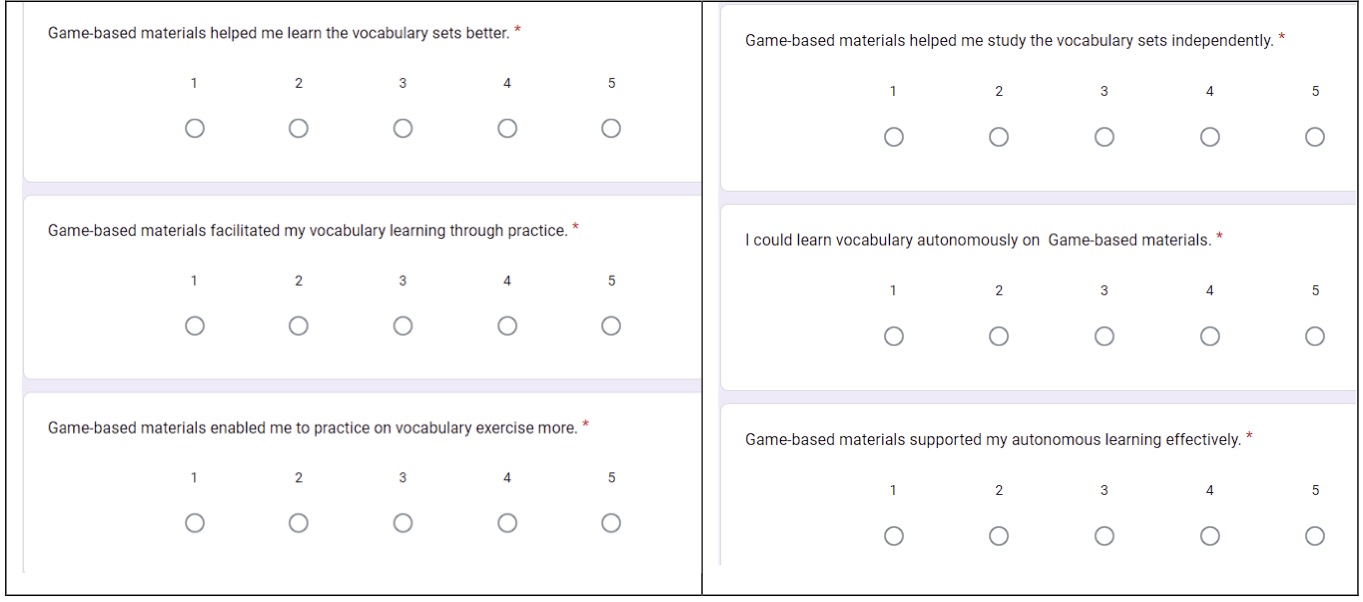Select rating 3 for 'learn the vocabulary sets better'

(403, 128)
